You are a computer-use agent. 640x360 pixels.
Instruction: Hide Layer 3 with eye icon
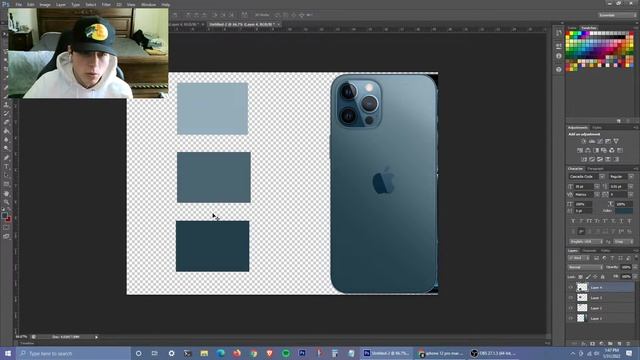click(571, 298)
